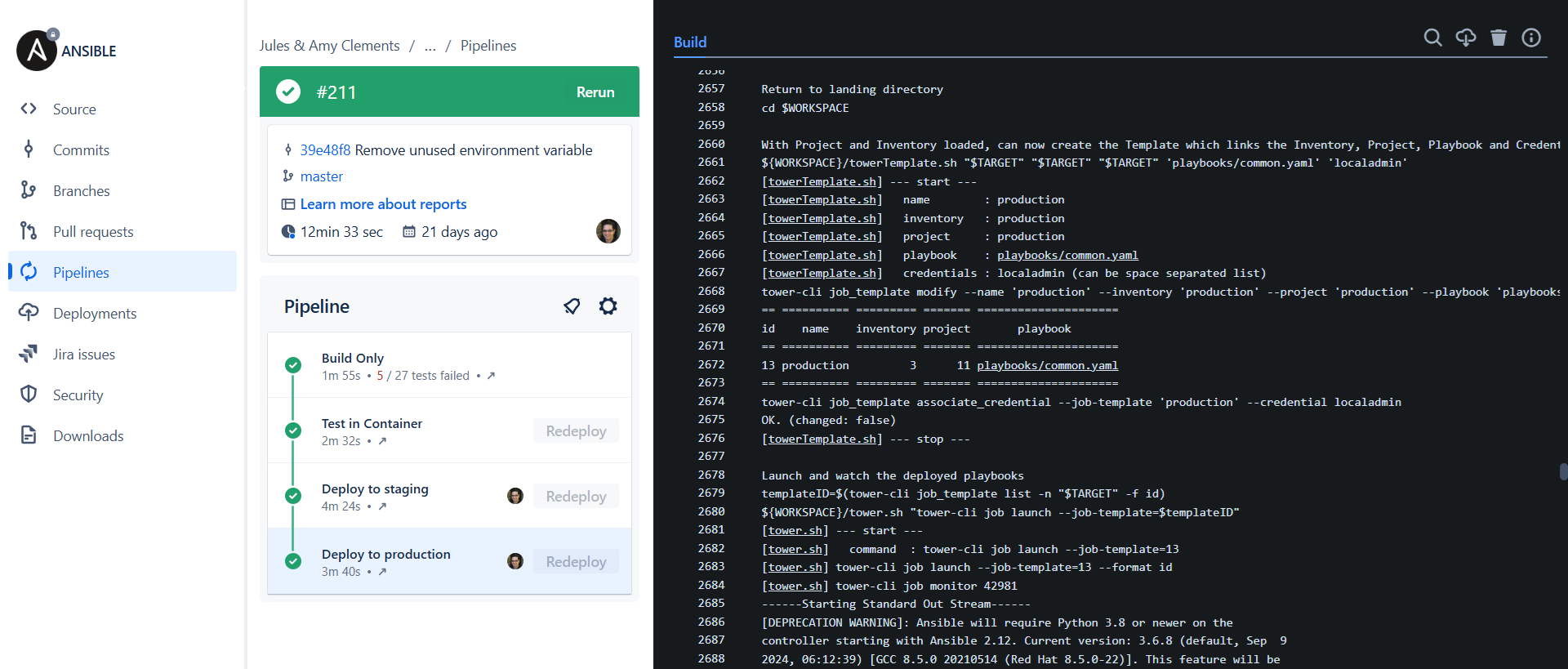Viewport: 1568px width, 669px height.
Task: Open commit 39e48f8 link
Action: pos(325,150)
